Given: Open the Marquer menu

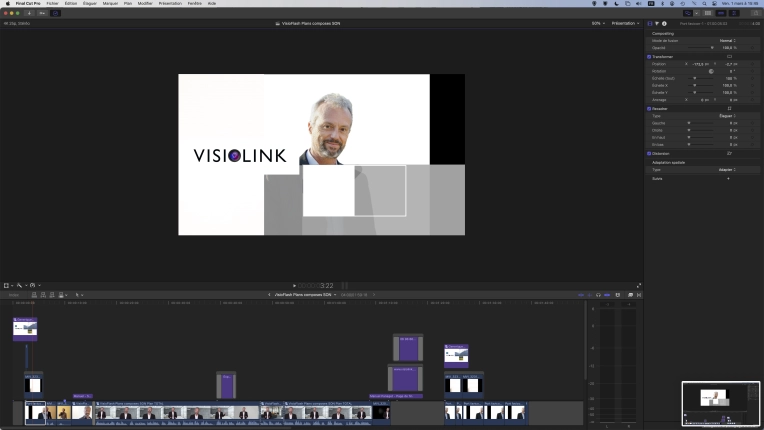Looking at the screenshot, I should 110,3.
